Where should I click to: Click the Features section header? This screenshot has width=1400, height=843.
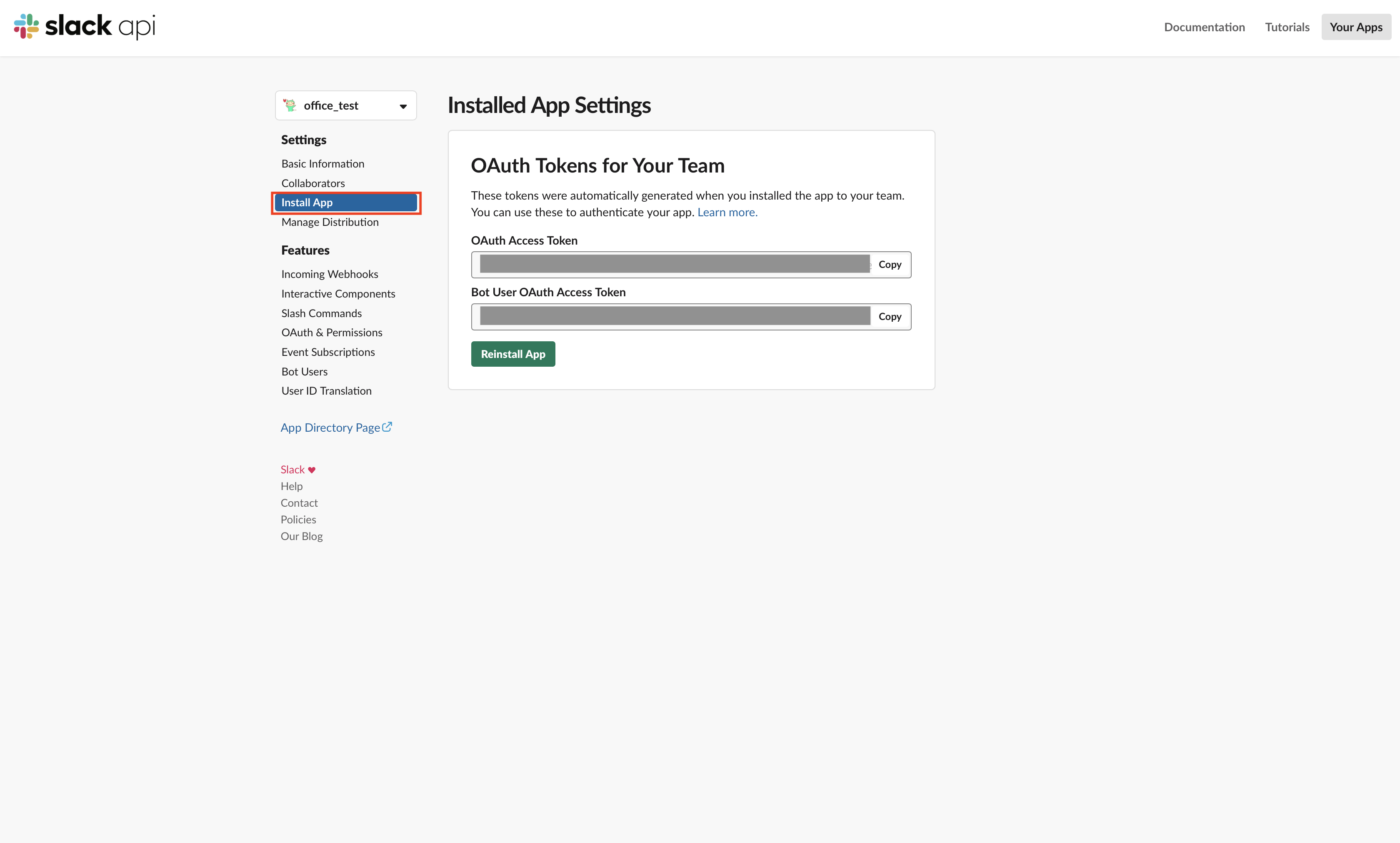(305, 250)
